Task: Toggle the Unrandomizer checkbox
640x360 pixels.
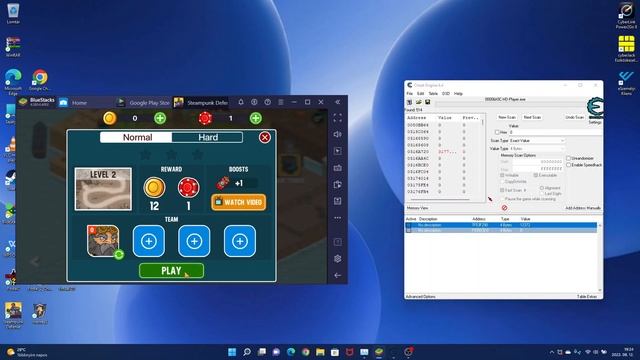Action: click(568, 158)
